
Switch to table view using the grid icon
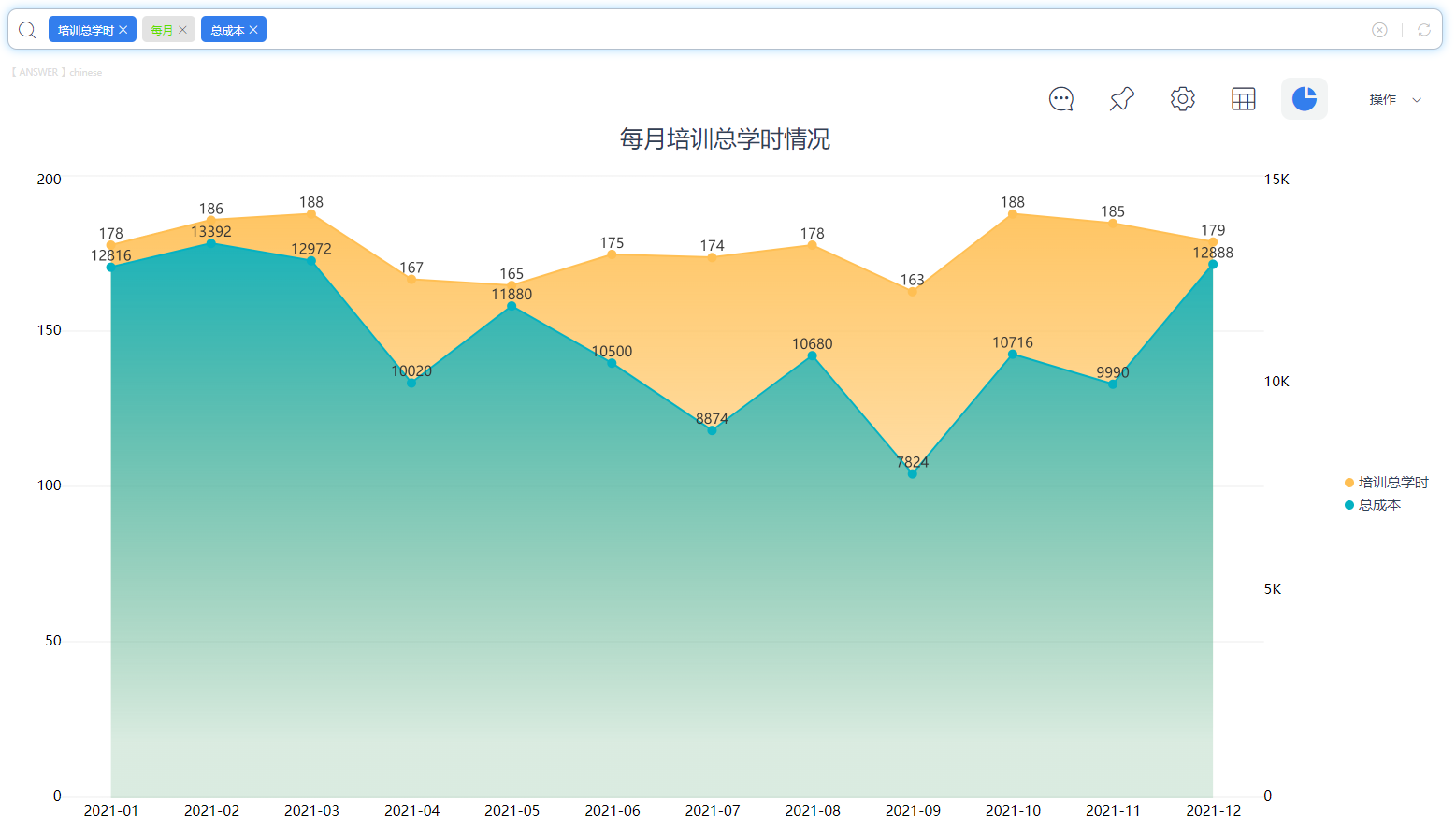pyautogui.click(x=1243, y=98)
